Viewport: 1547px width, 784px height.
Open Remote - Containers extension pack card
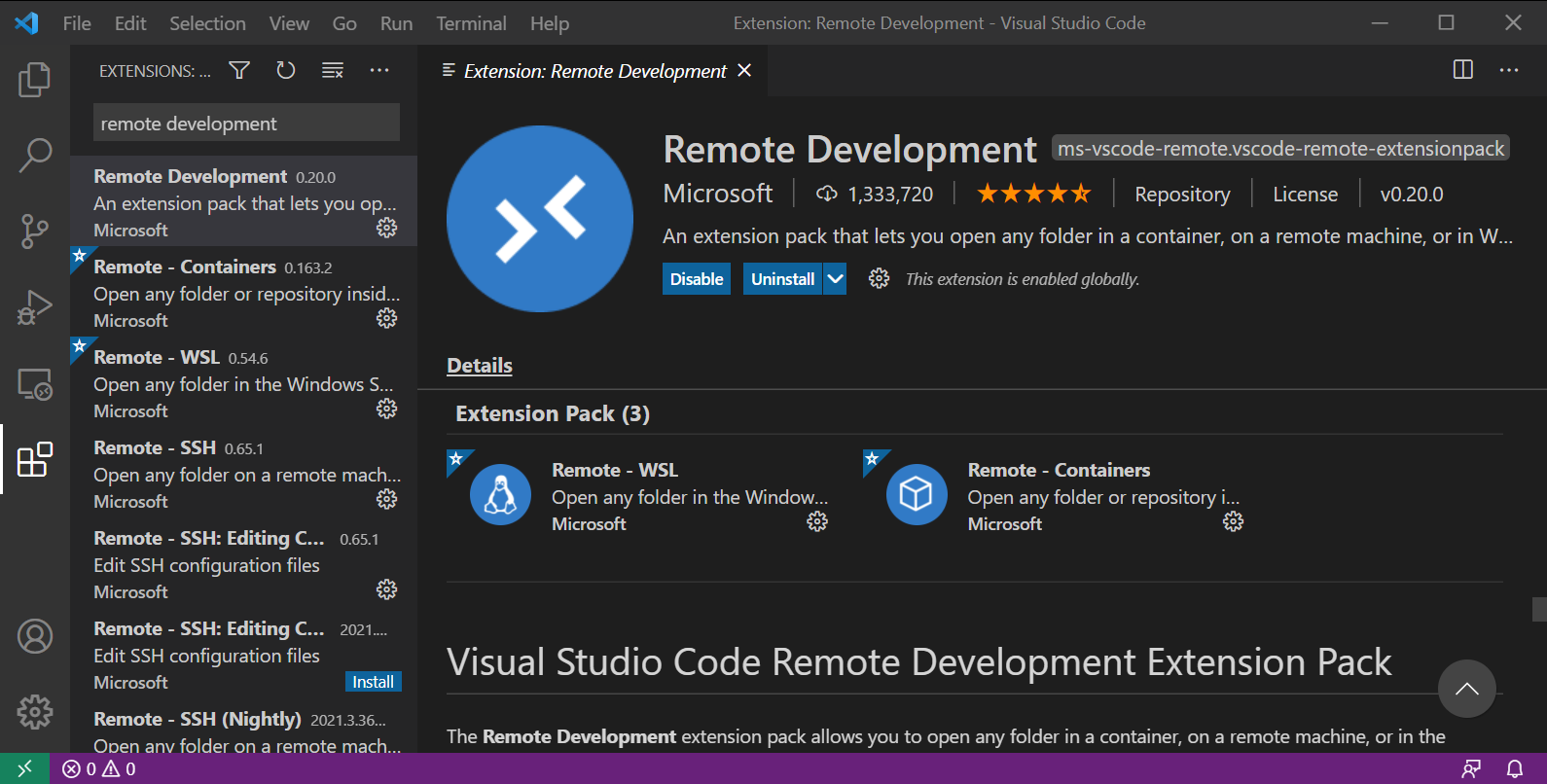[x=1056, y=496]
